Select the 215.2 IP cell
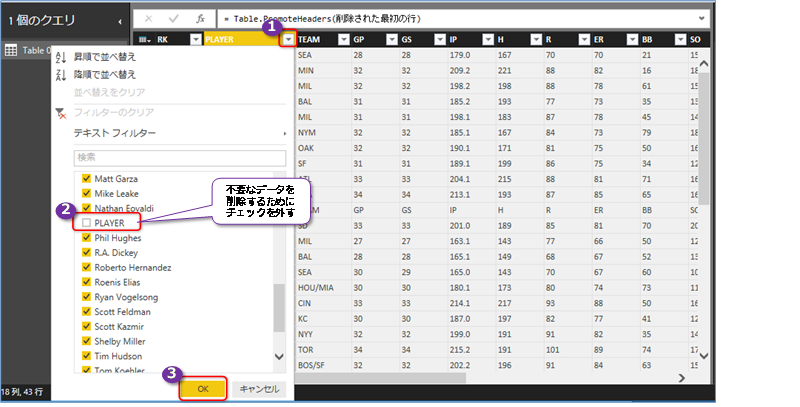Screen dimensions: 800x407 [x=471, y=350]
